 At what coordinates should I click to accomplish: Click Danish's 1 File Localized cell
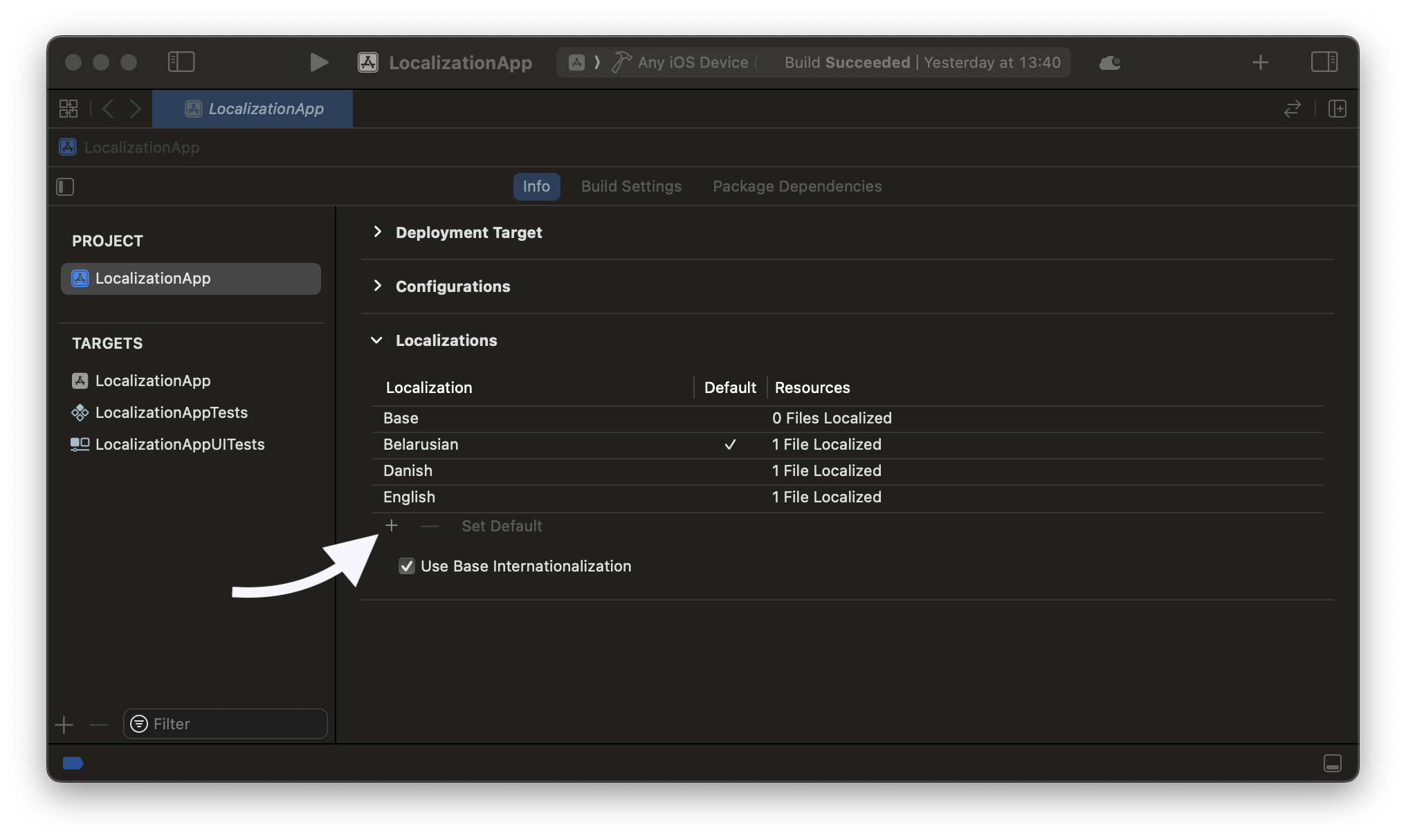827,471
